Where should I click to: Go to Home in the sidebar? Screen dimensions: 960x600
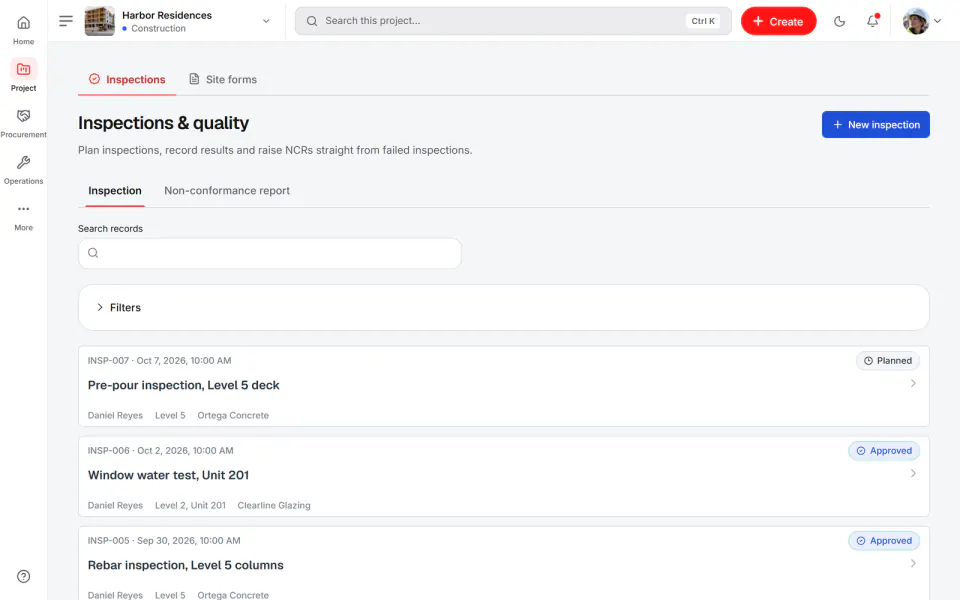[23, 30]
